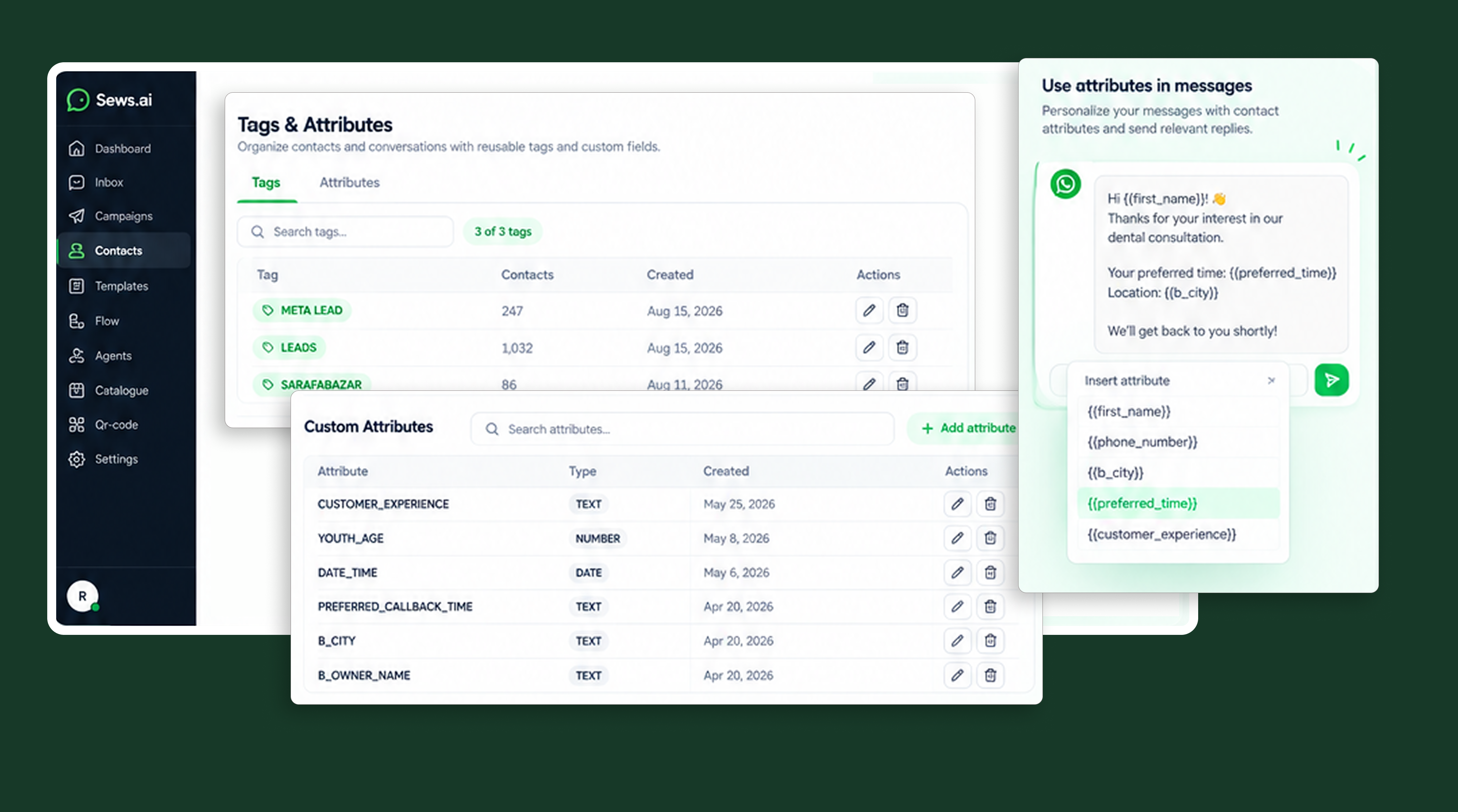
Task: Close the Insert attribute popup
Action: (x=1271, y=380)
